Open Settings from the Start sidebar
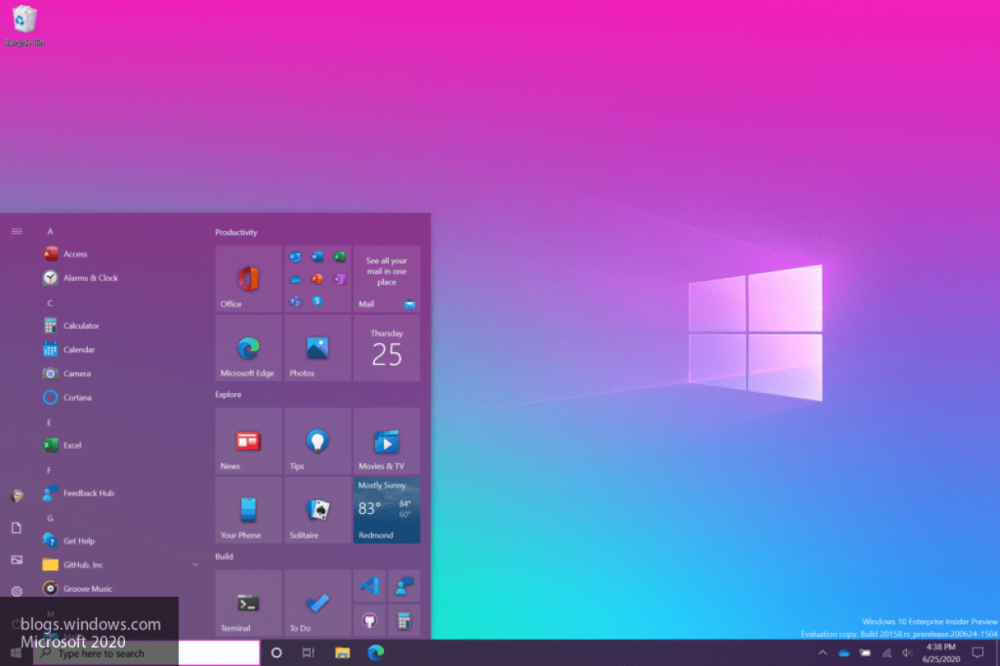 tap(15, 592)
